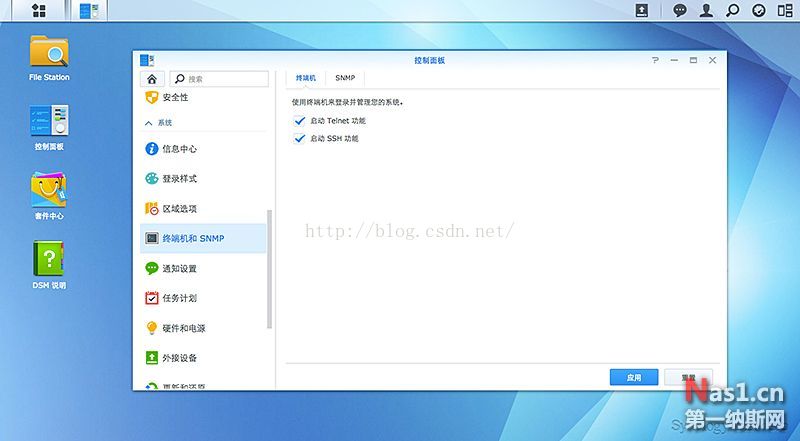
Task: Toggle 启动 Telnet 功能 checkbox
Action: click(x=299, y=121)
